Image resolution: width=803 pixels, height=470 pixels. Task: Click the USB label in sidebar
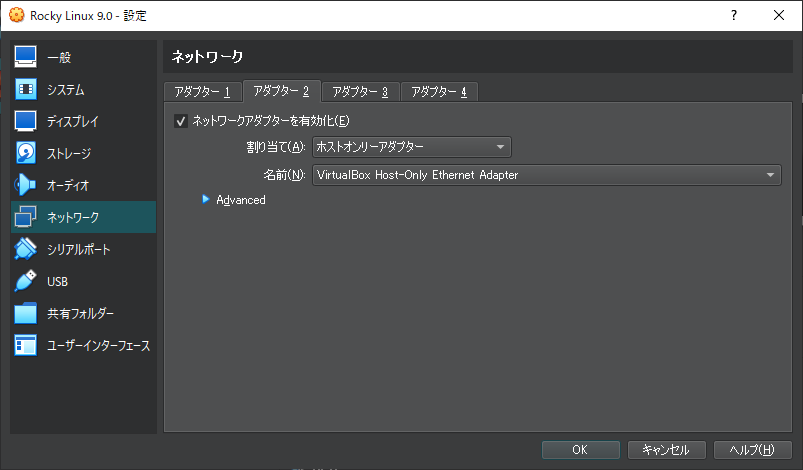pyautogui.click(x=57, y=282)
